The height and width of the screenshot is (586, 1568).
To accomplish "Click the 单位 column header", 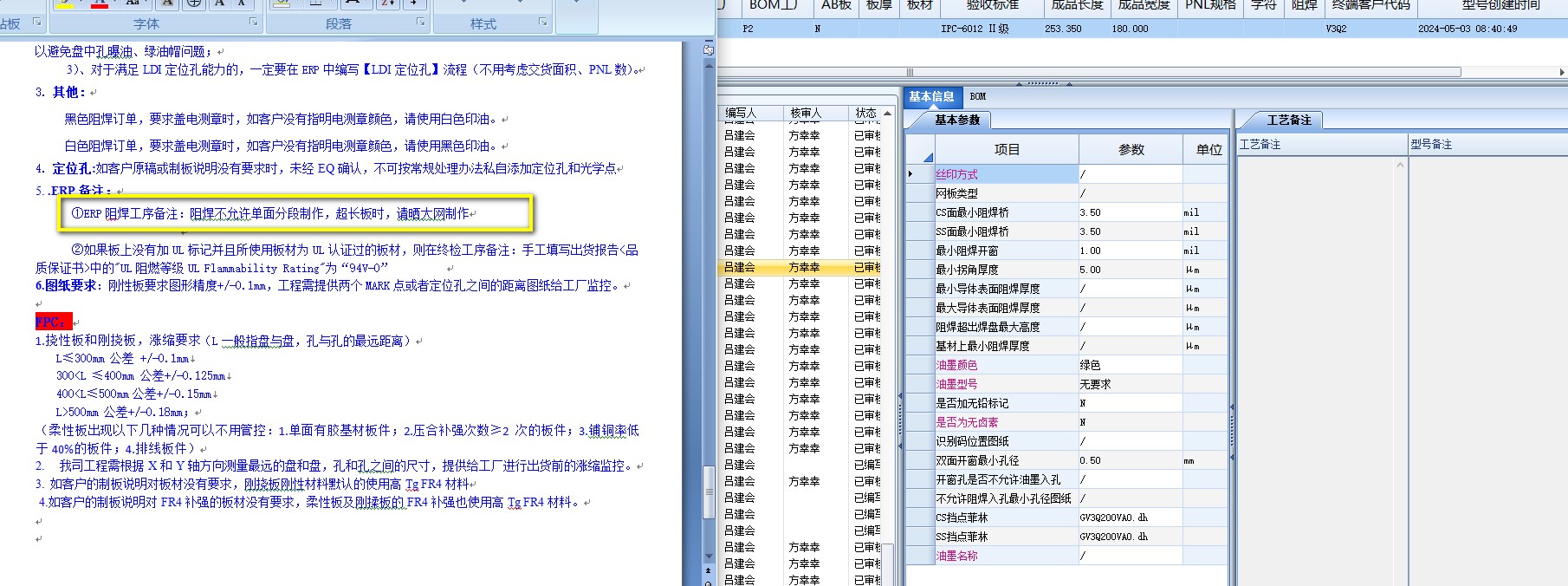I will [x=1208, y=149].
